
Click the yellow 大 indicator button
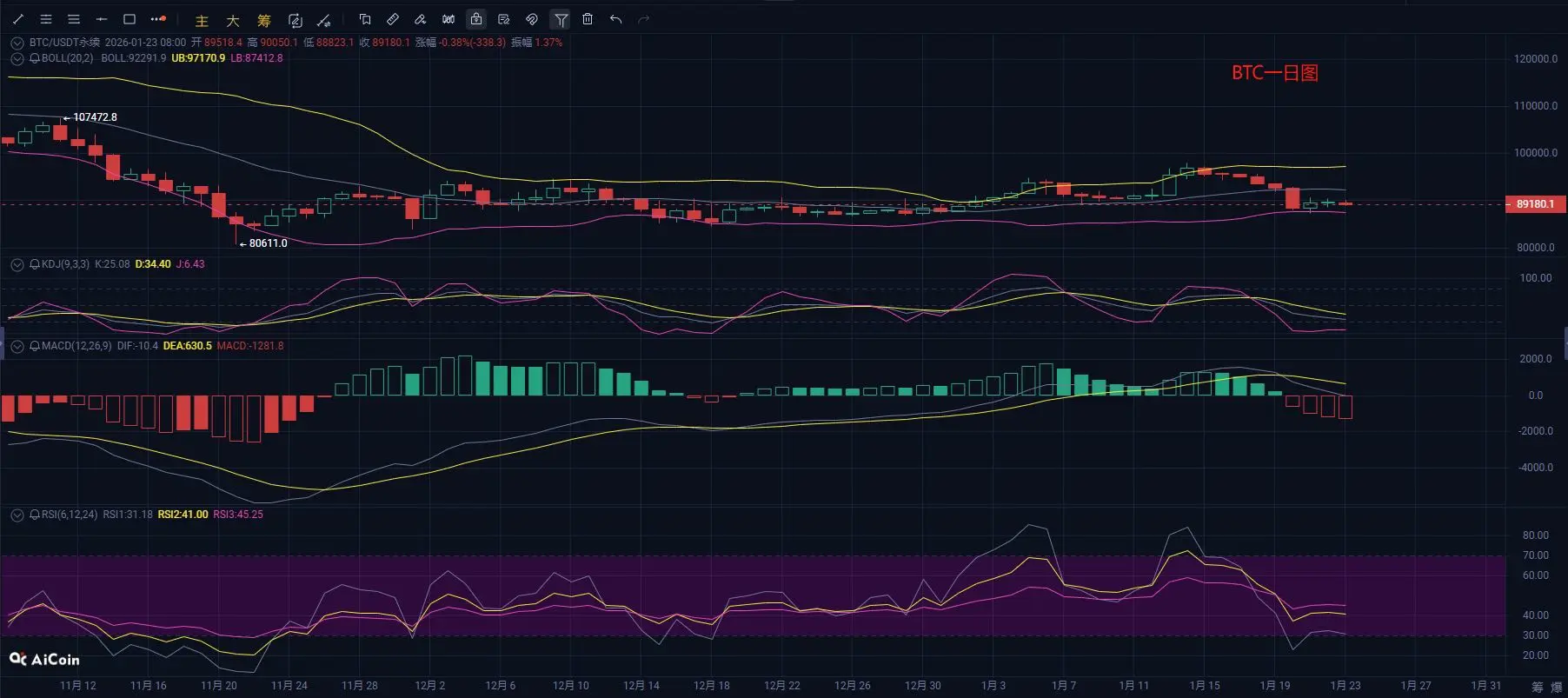pyautogui.click(x=233, y=20)
